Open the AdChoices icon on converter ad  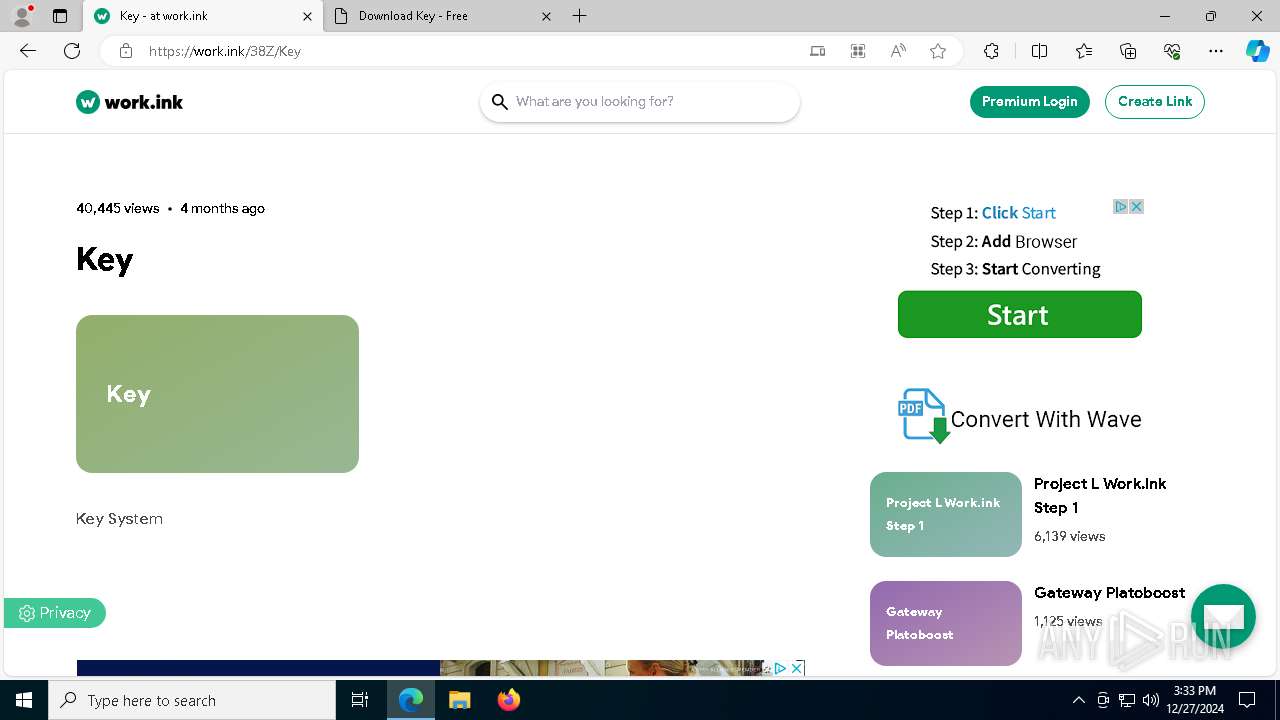[x=1121, y=207]
